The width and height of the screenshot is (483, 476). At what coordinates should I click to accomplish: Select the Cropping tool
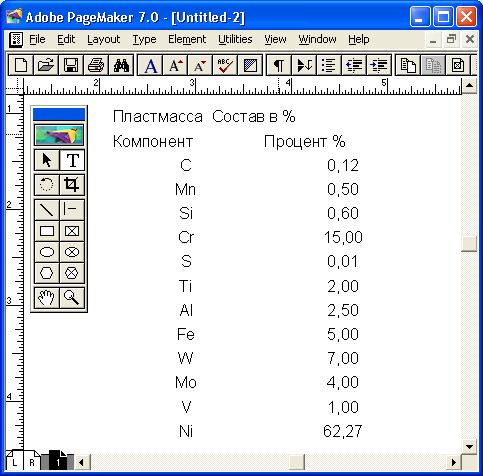(72, 184)
